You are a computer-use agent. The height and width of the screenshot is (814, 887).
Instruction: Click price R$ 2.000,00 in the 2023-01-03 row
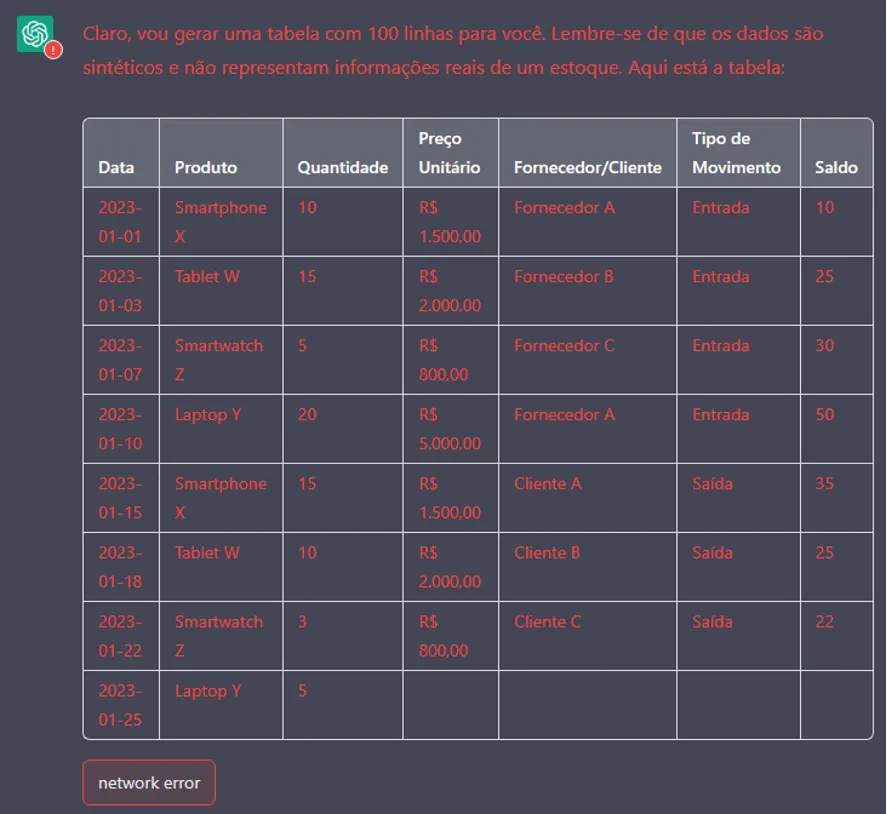[x=450, y=291]
